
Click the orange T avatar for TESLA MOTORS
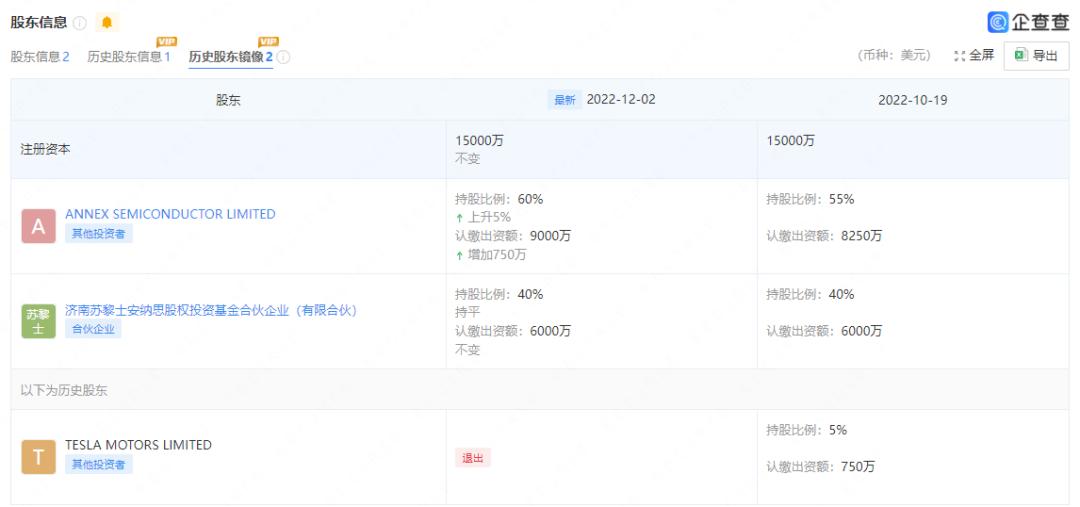pyautogui.click(x=39, y=457)
